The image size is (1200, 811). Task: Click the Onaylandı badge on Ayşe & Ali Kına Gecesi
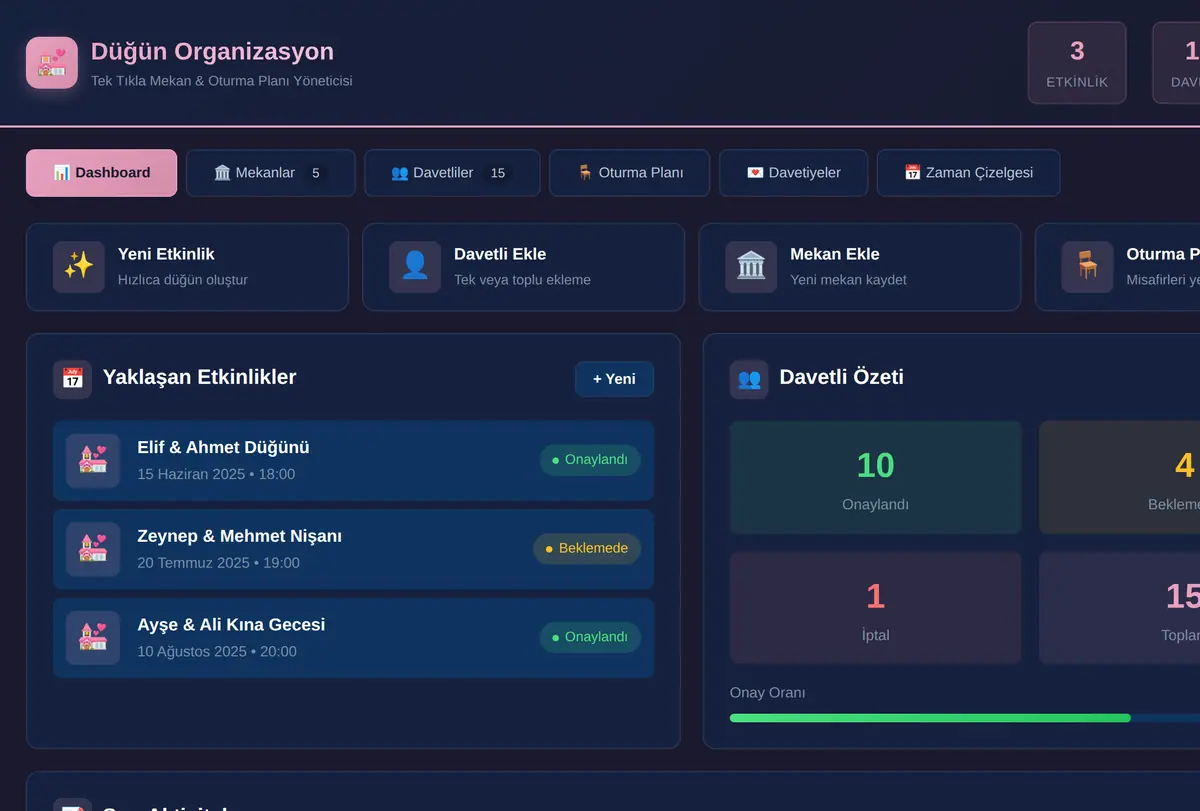pos(590,637)
